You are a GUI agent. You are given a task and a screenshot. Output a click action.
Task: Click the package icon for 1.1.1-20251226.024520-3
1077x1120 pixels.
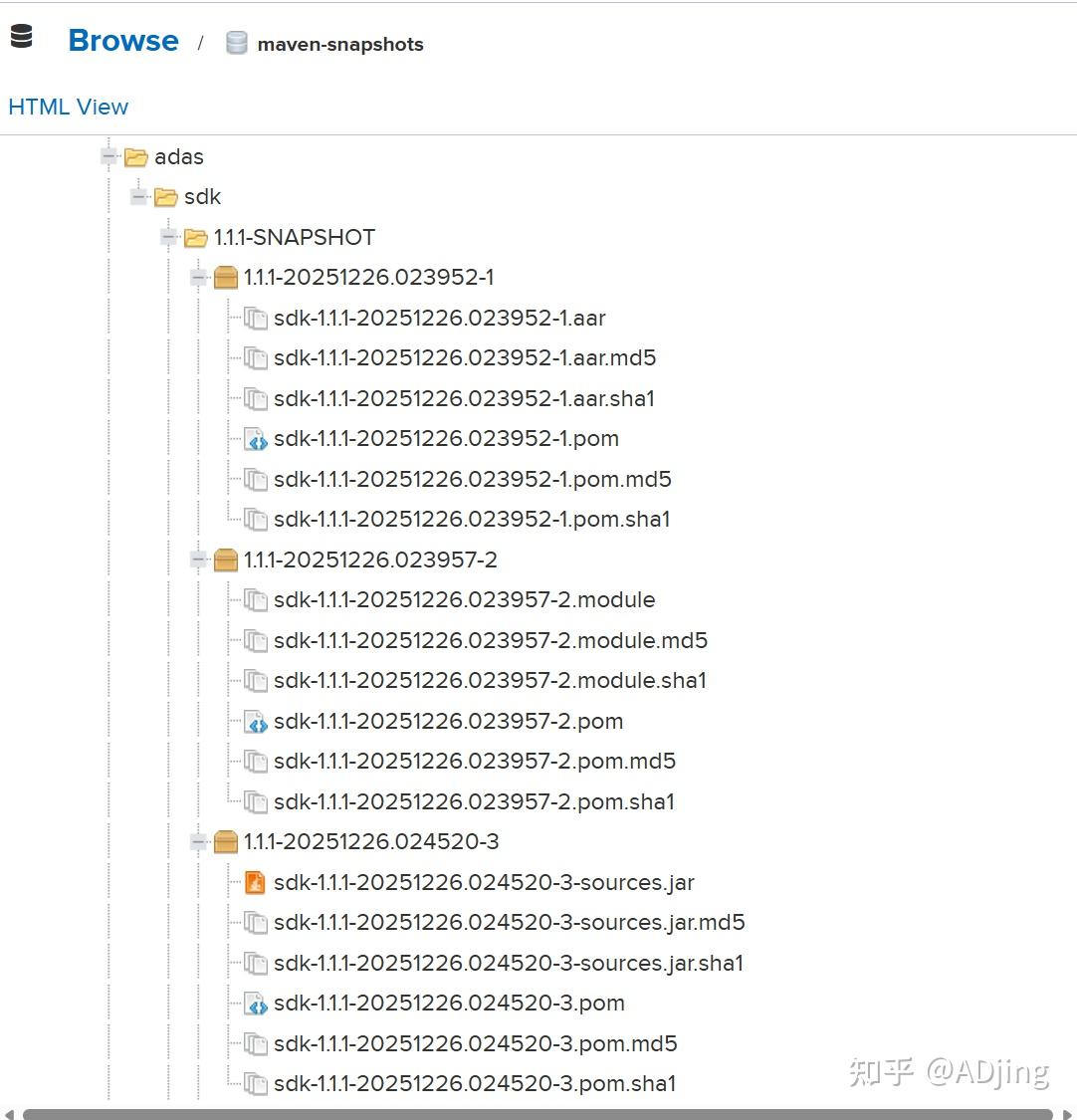coord(226,842)
